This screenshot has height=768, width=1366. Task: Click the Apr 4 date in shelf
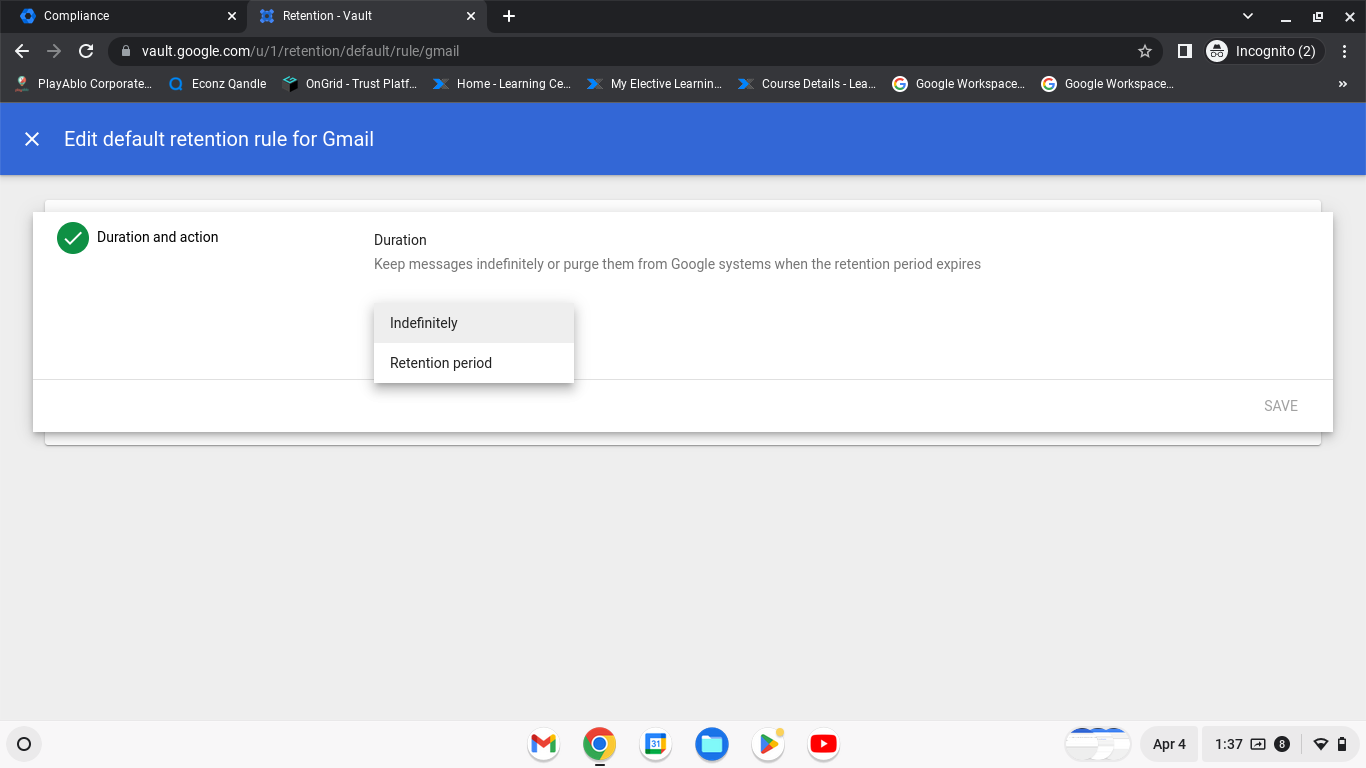1169,744
